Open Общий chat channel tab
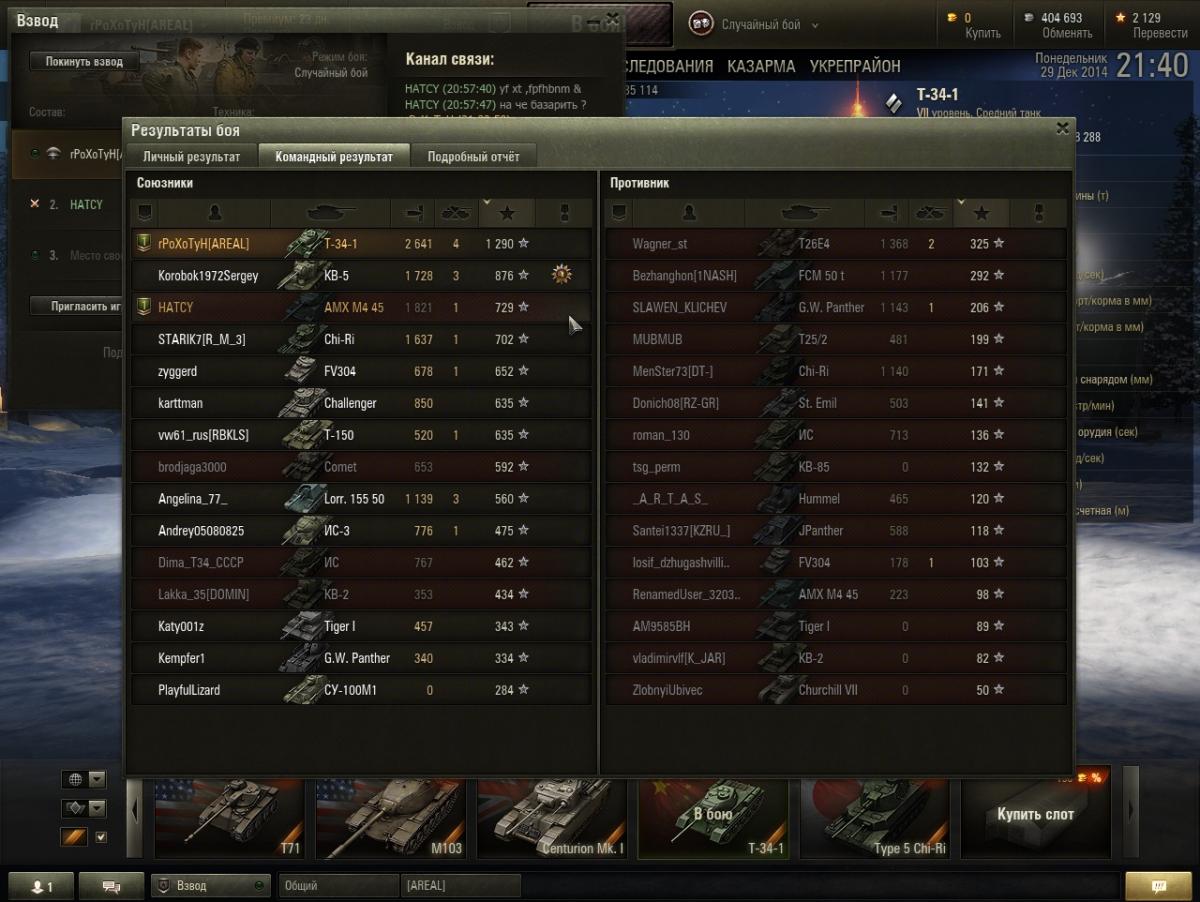The height and width of the screenshot is (902, 1200). 337,886
